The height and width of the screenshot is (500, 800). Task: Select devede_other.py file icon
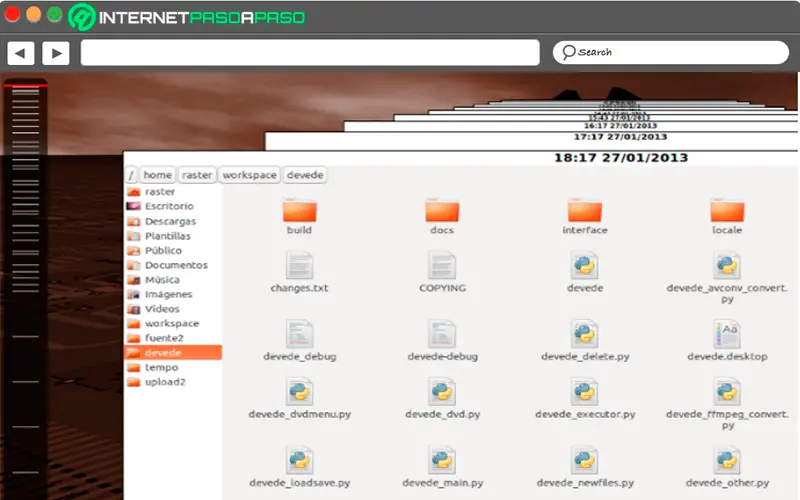click(x=727, y=460)
